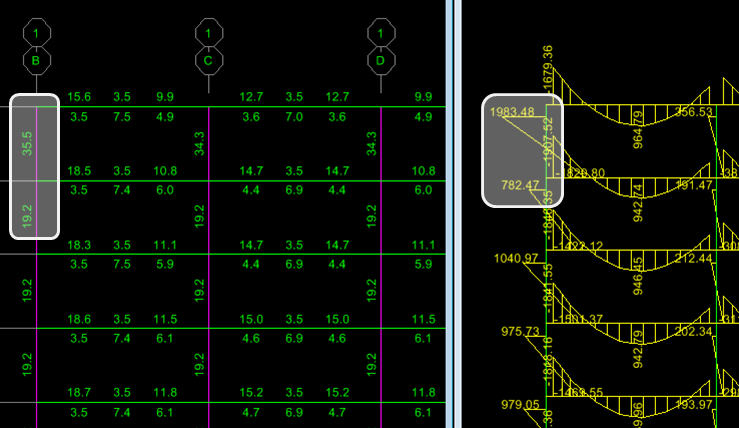Select the moment label 356.53
739x428 pixels.
(695, 112)
